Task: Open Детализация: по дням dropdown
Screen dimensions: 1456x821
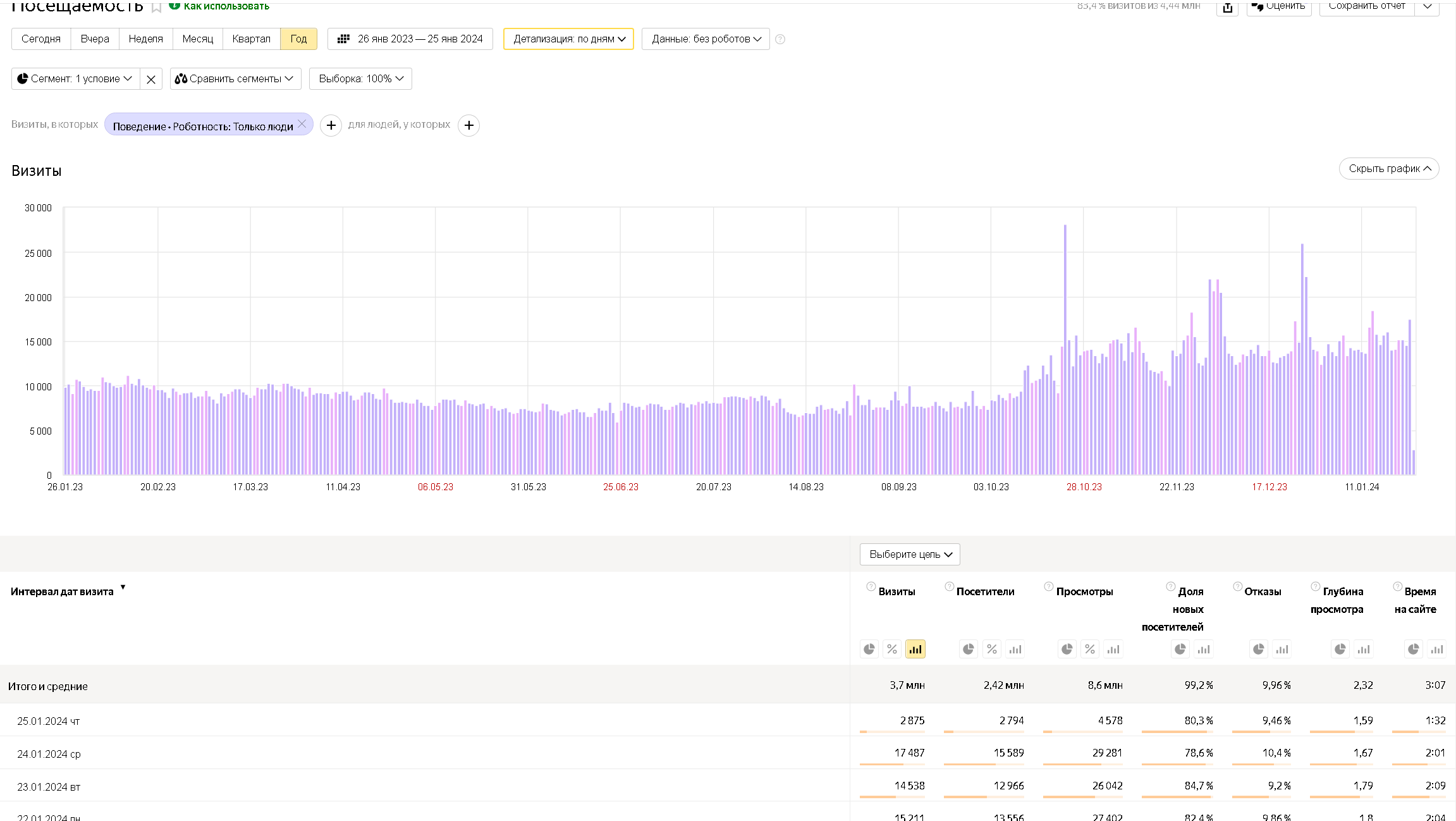Action: tap(568, 39)
